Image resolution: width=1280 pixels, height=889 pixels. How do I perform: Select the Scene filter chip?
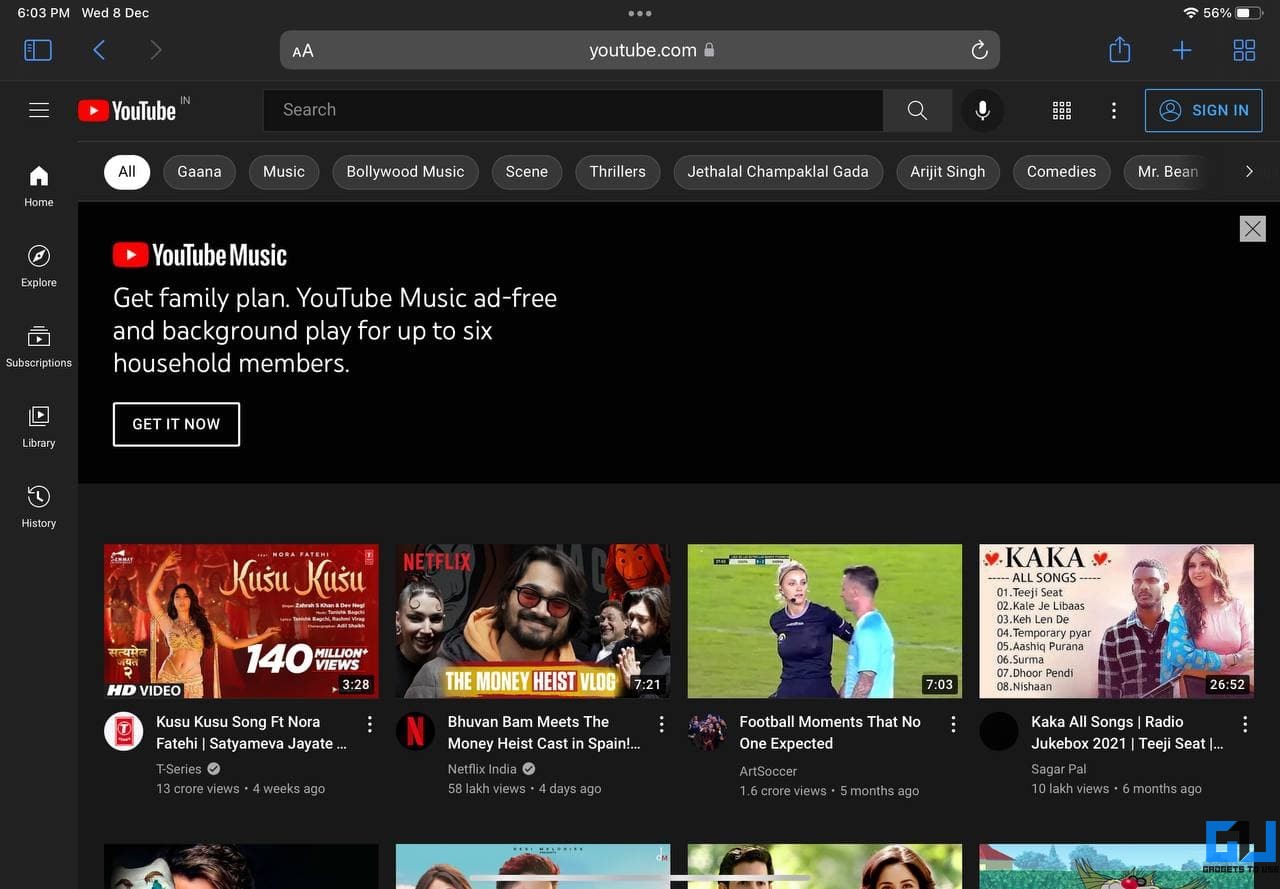(527, 172)
